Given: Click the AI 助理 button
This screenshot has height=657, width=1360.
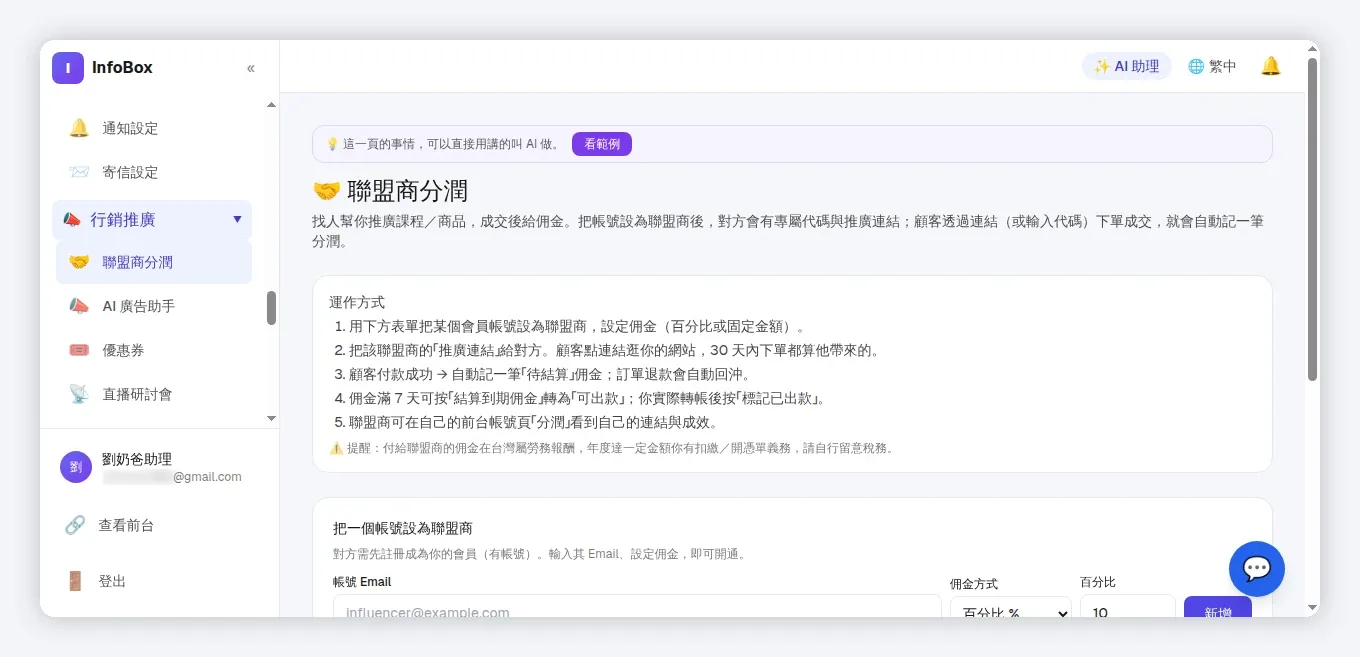Looking at the screenshot, I should [x=1127, y=66].
